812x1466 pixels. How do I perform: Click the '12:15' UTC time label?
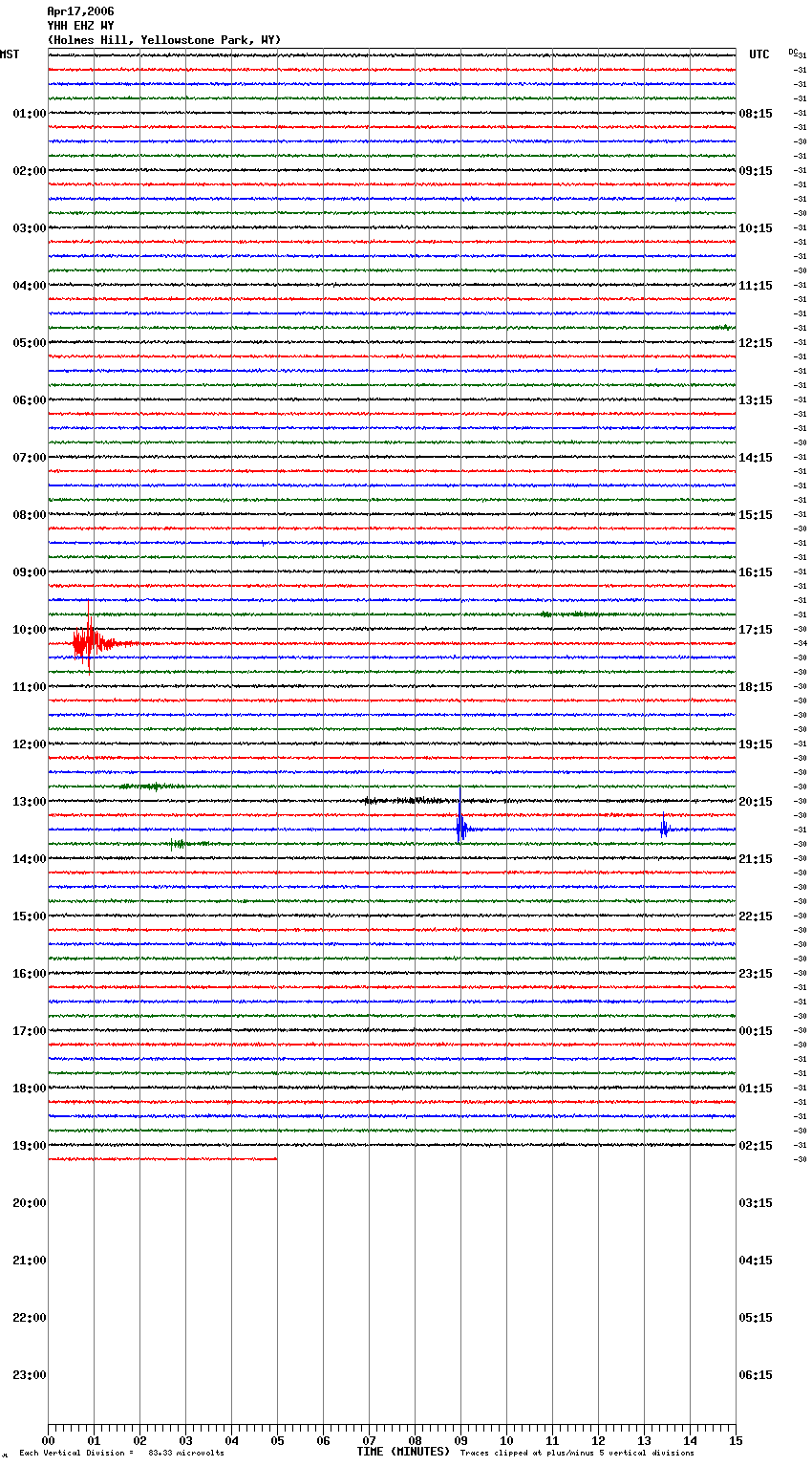click(756, 343)
